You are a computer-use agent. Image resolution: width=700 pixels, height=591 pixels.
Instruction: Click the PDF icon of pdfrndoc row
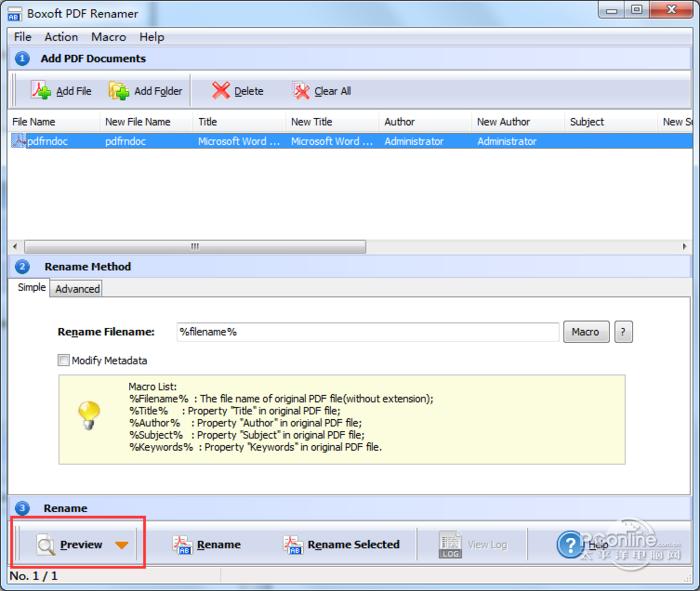pyautogui.click(x=19, y=141)
